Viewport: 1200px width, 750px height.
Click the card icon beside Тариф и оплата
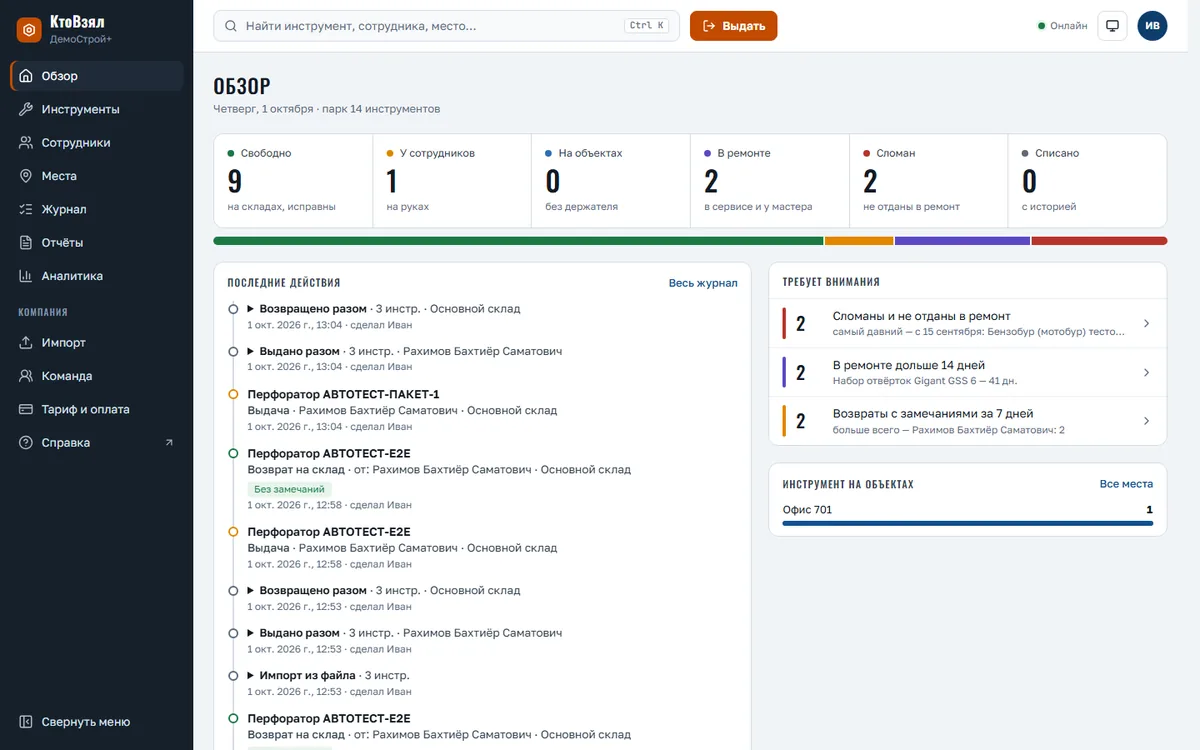pyautogui.click(x=26, y=409)
